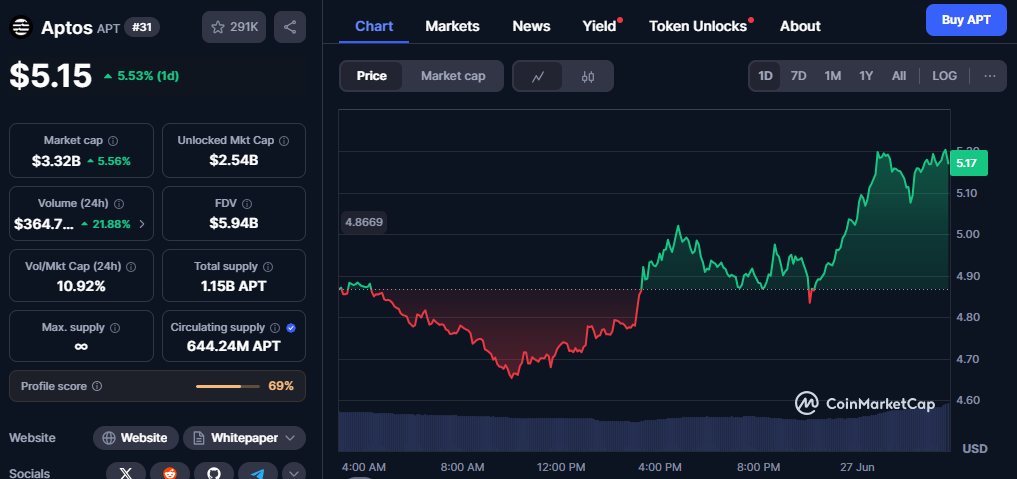Show info tooltip for Market cap
The height and width of the screenshot is (479, 1017).
pyautogui.click(x=113, y=141)
